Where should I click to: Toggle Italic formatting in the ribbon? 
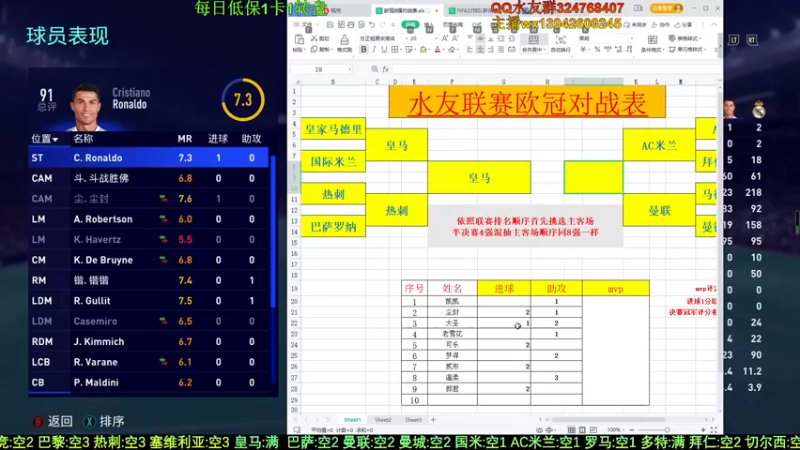(x=374, y=49)
